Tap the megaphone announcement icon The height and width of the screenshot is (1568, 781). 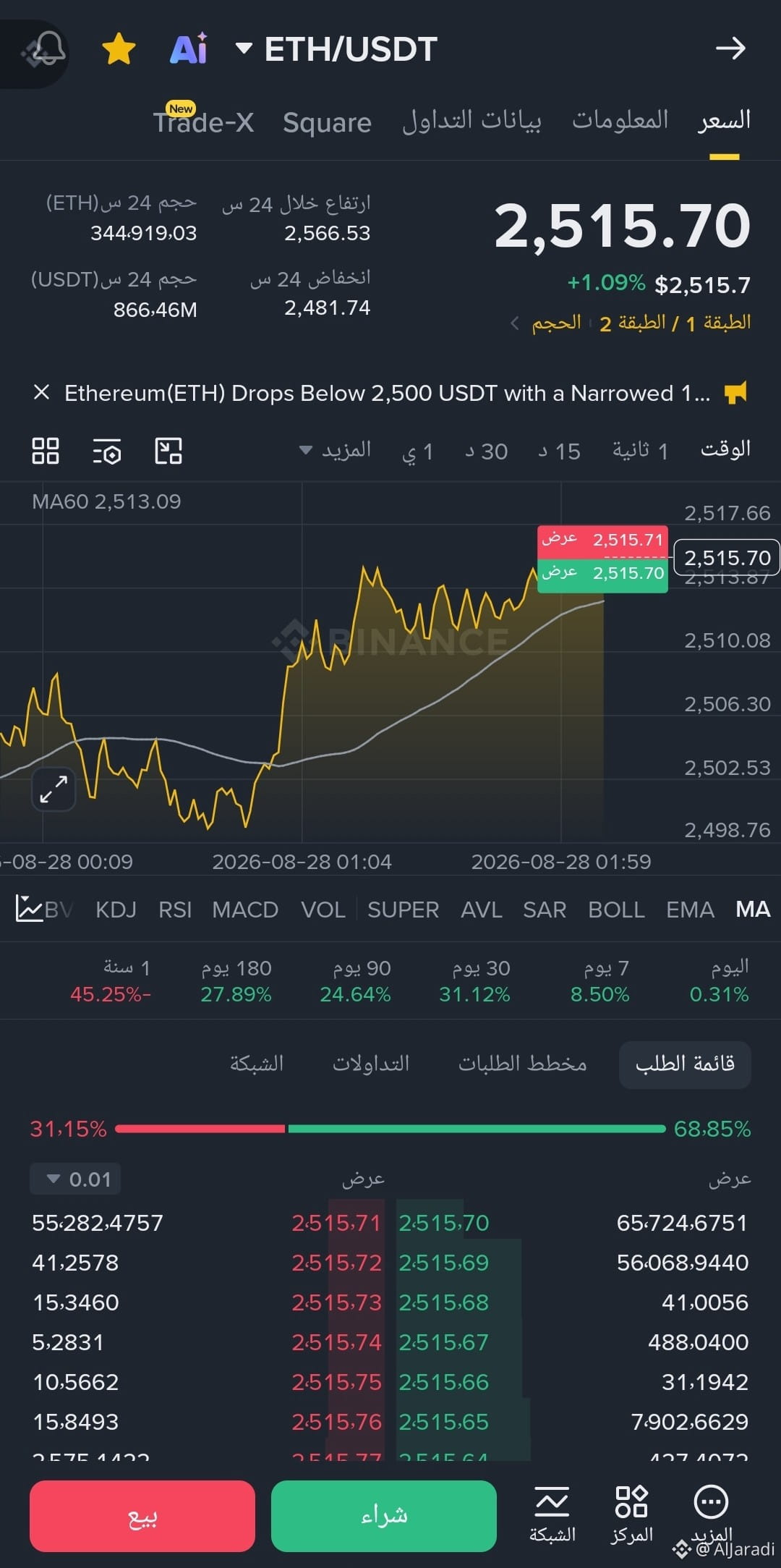(735, 393)
